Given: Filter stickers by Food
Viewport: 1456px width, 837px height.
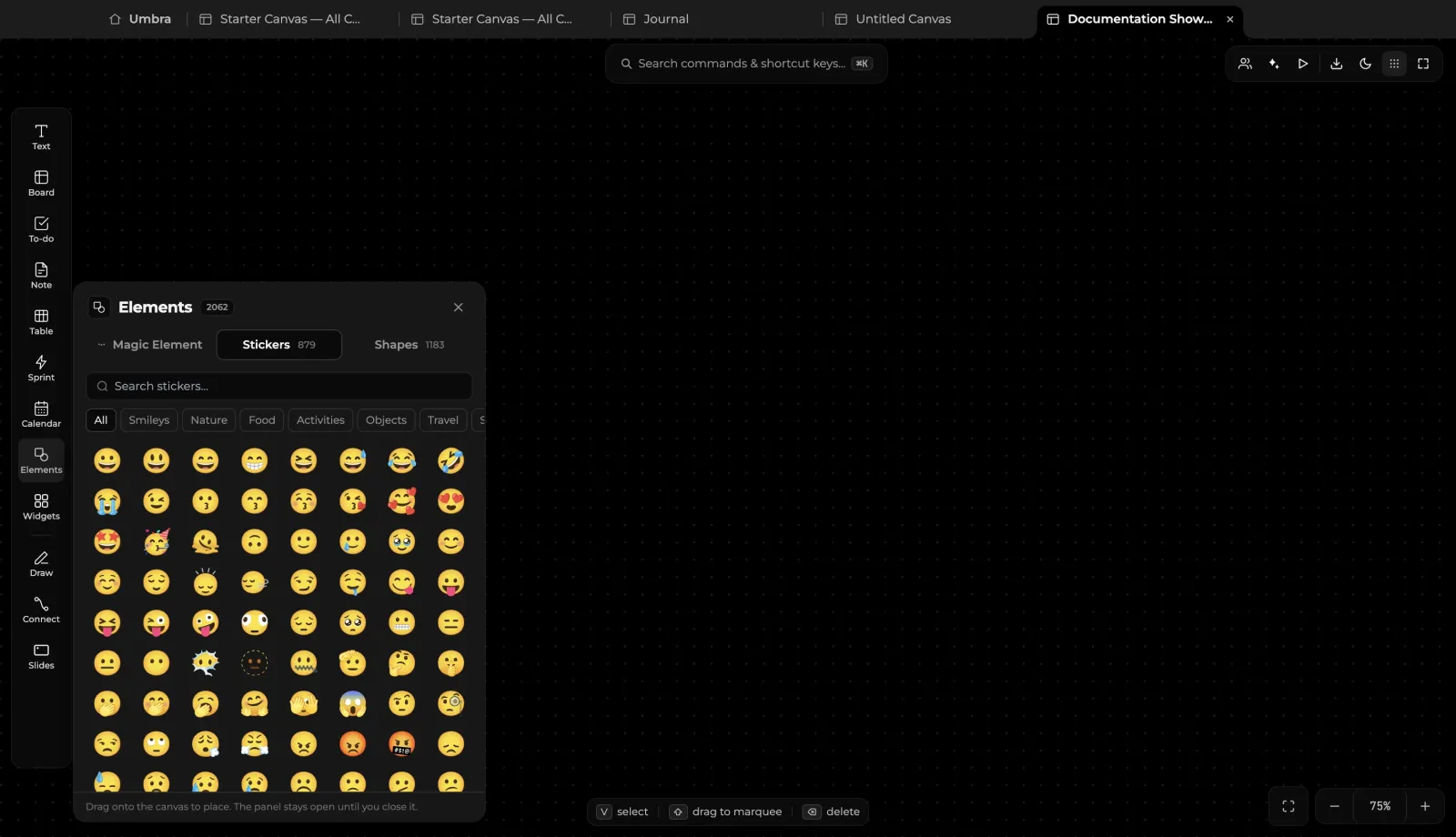Looking at the screenshot, I should [261, 420].
